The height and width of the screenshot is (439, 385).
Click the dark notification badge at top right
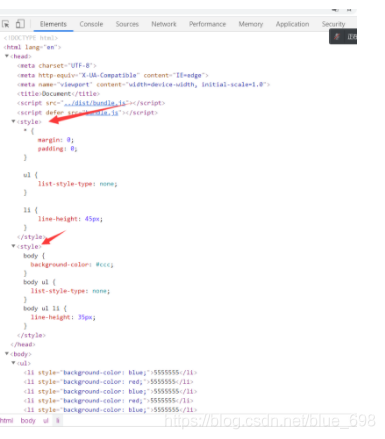(343, 37)
